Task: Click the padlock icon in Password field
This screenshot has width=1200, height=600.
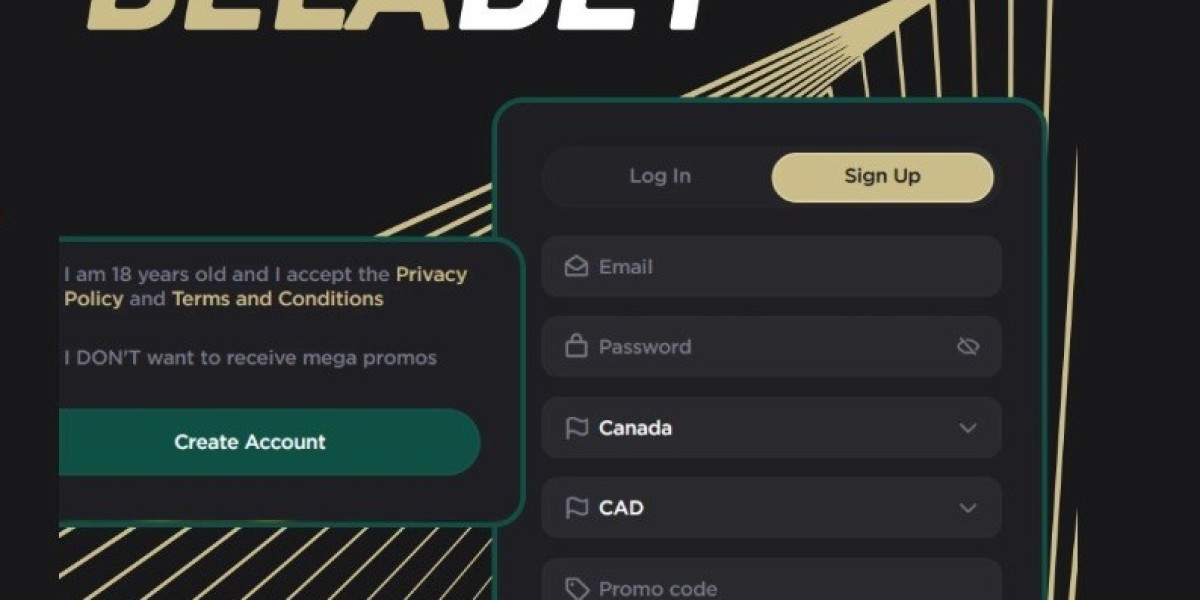Action: (x=576, y=346)
